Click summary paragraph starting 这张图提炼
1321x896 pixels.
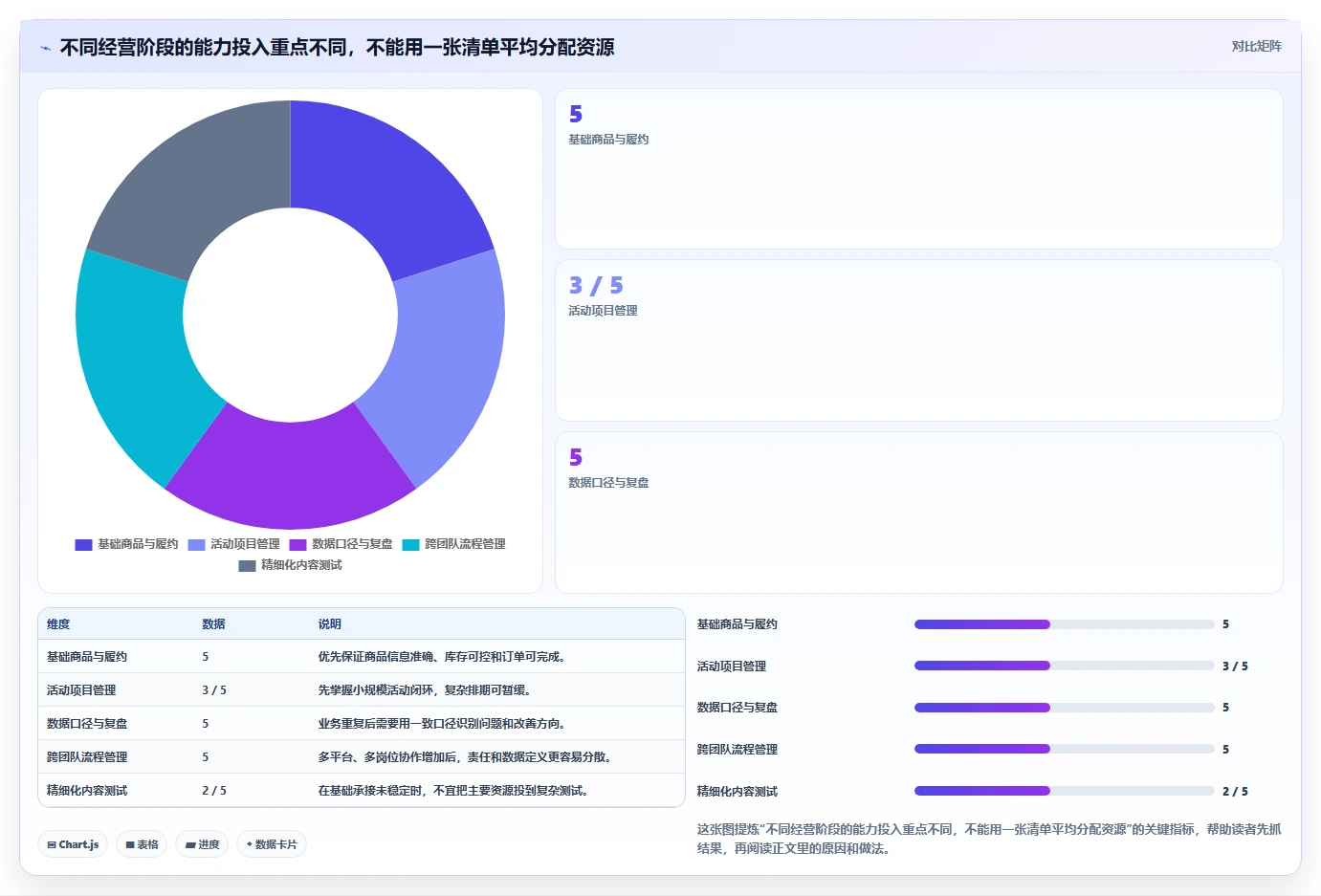pos(989,839)
